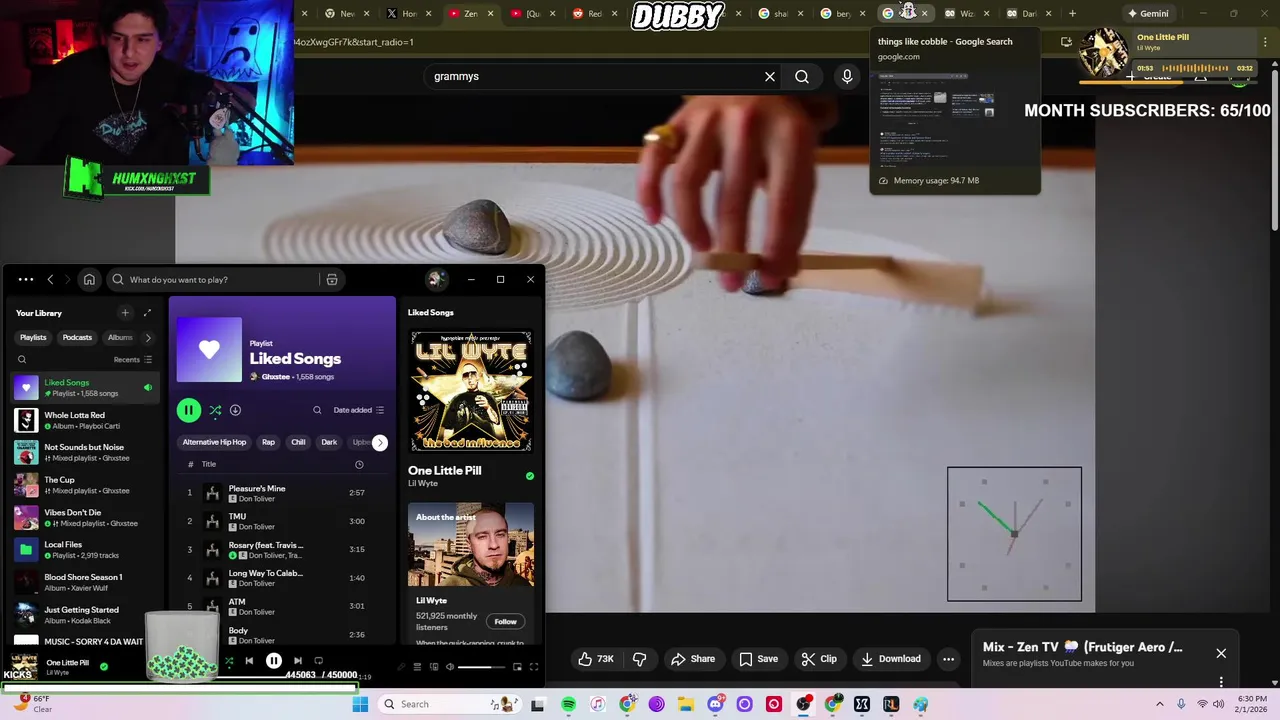
Task: Pause Liked Songs with the green button
Action: pyautogui.click(x=188, y=410)
